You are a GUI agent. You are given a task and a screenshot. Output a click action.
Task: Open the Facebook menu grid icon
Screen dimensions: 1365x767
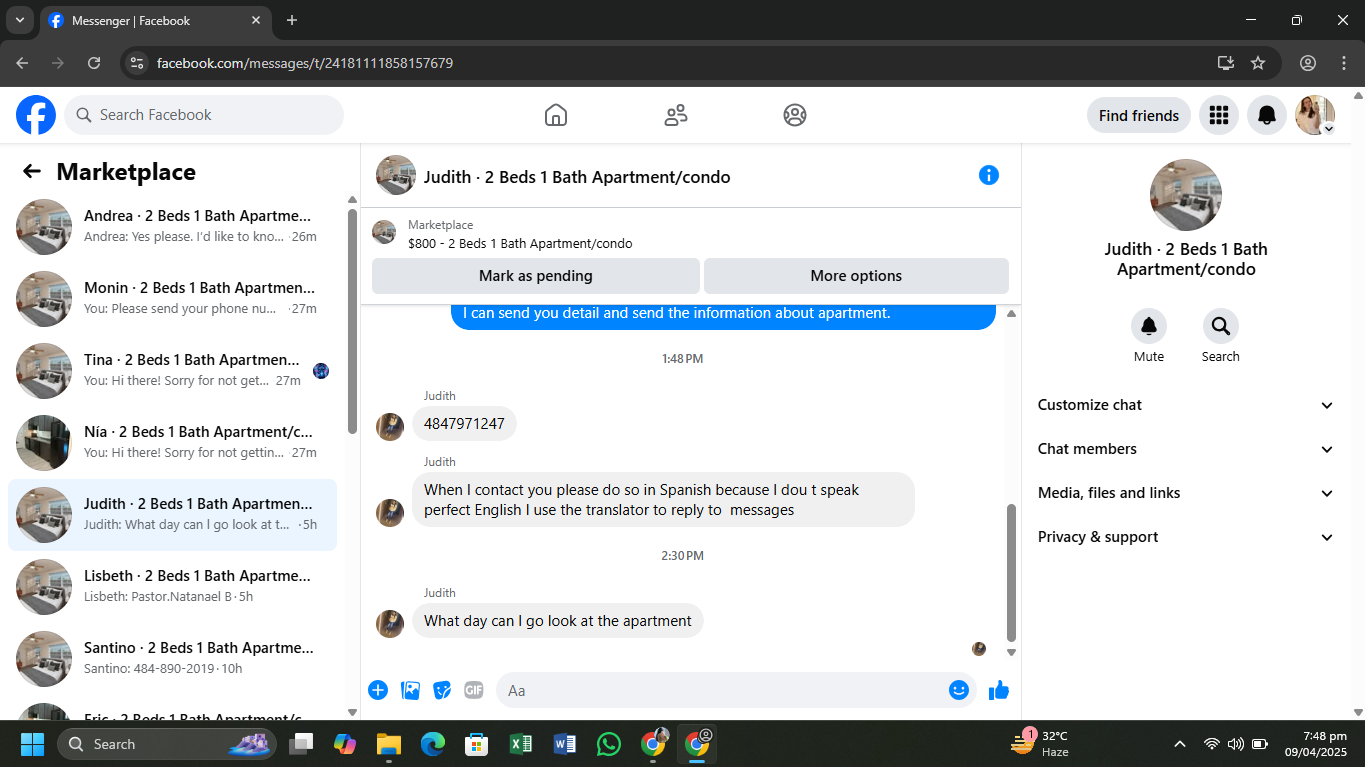click(x=1219, y=115)
